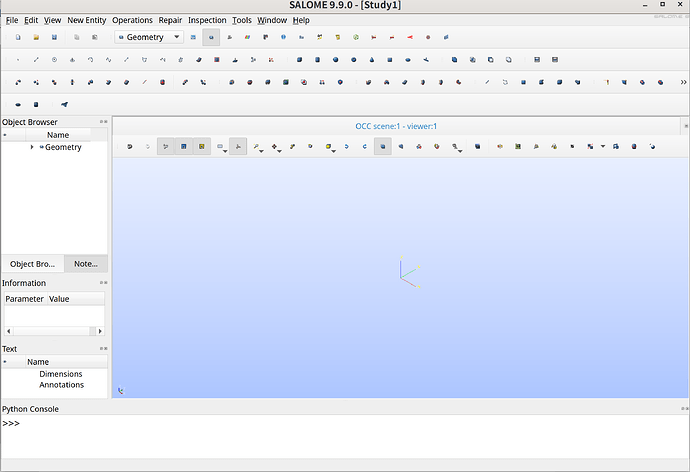The image size is (690, 472).
Task: Toggle trihedron axes display in viewer toolbar
Action: click(x=238, y=146)
